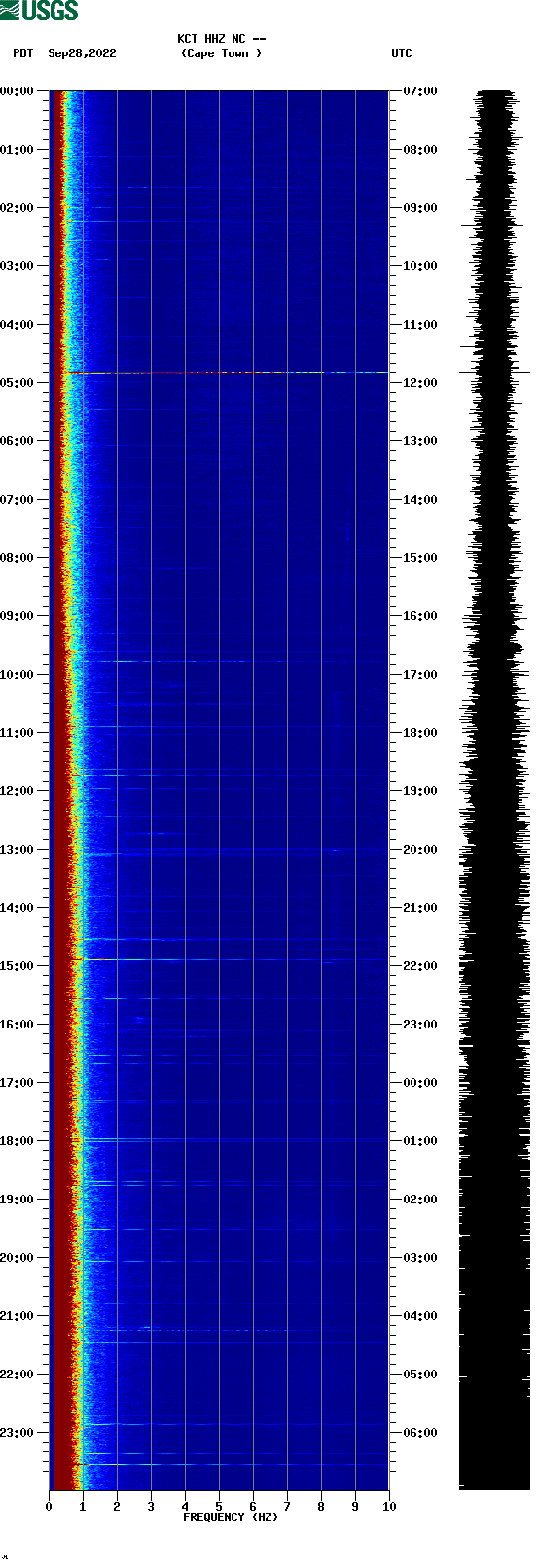Click the PDT time label 10:00
Viewport: 537px width, 1568px height.
(x=17, y=675)
